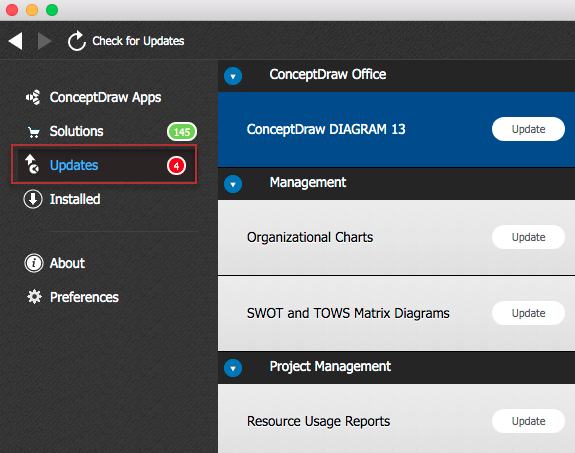Open the ConceptDraw Apps section
This screenshot has height=453, width=575.
click(105, 97)
